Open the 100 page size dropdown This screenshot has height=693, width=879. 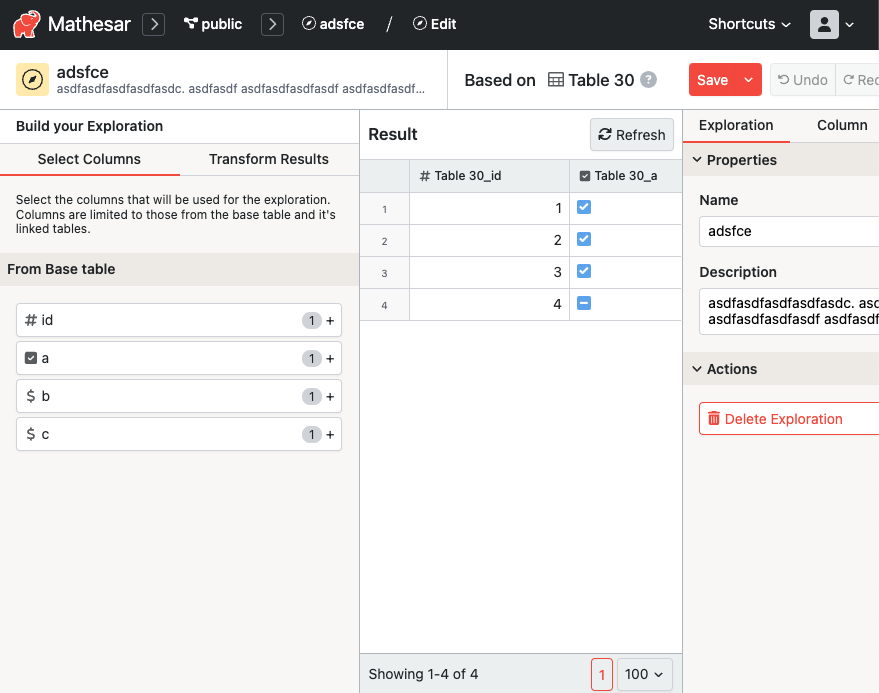tap(644, 674)
